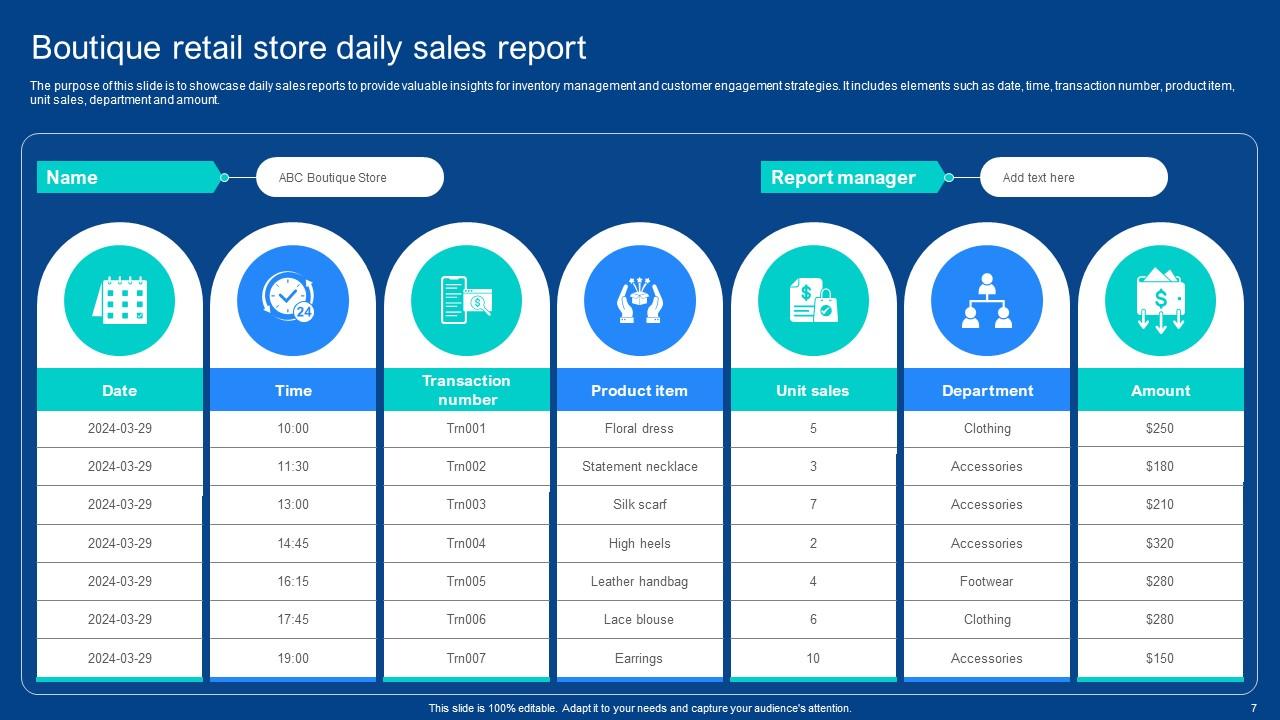
Task: Select the Trn006 transaction cell
Action: point(467,619)
